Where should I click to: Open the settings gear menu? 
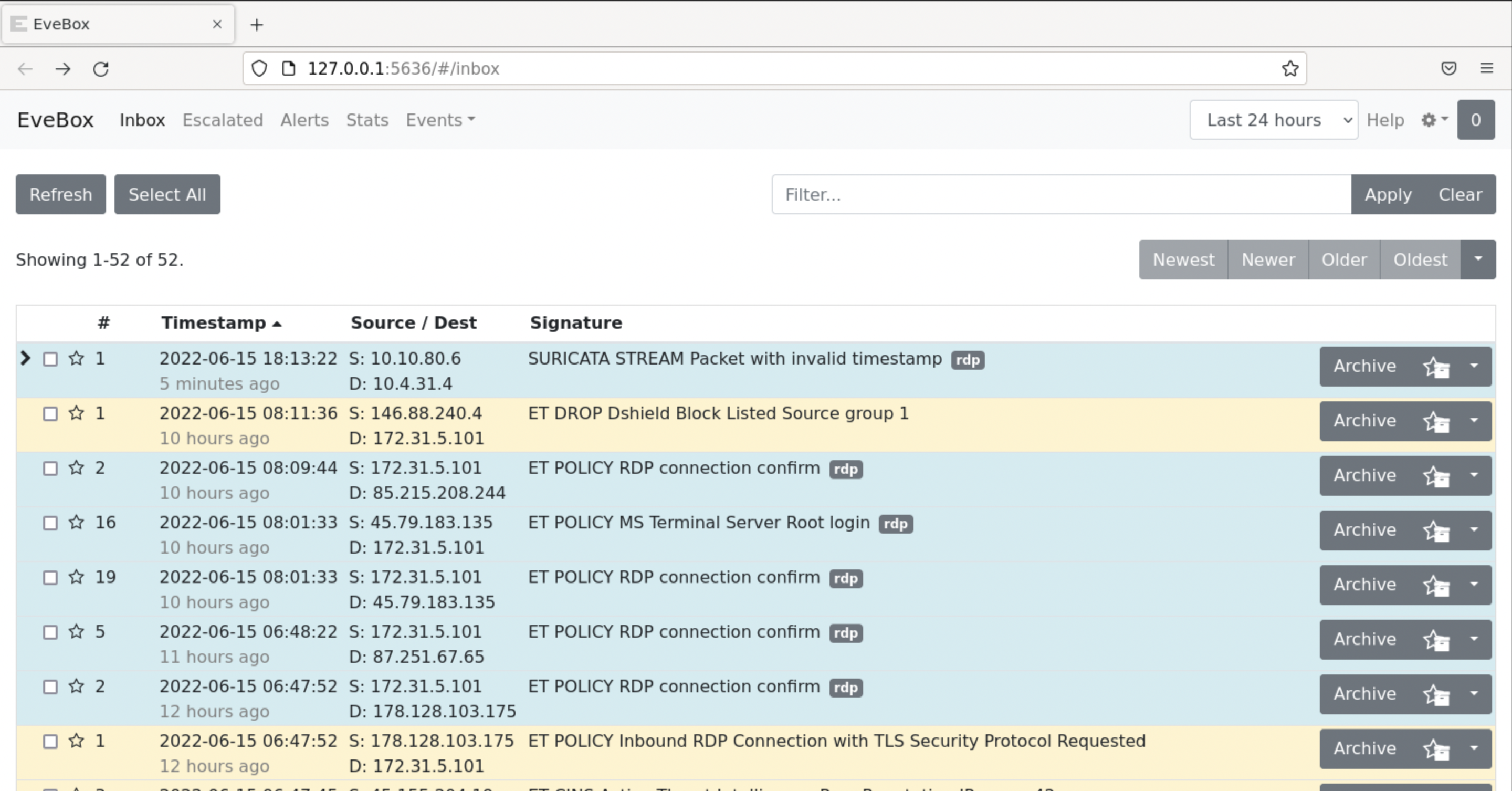1434,120
